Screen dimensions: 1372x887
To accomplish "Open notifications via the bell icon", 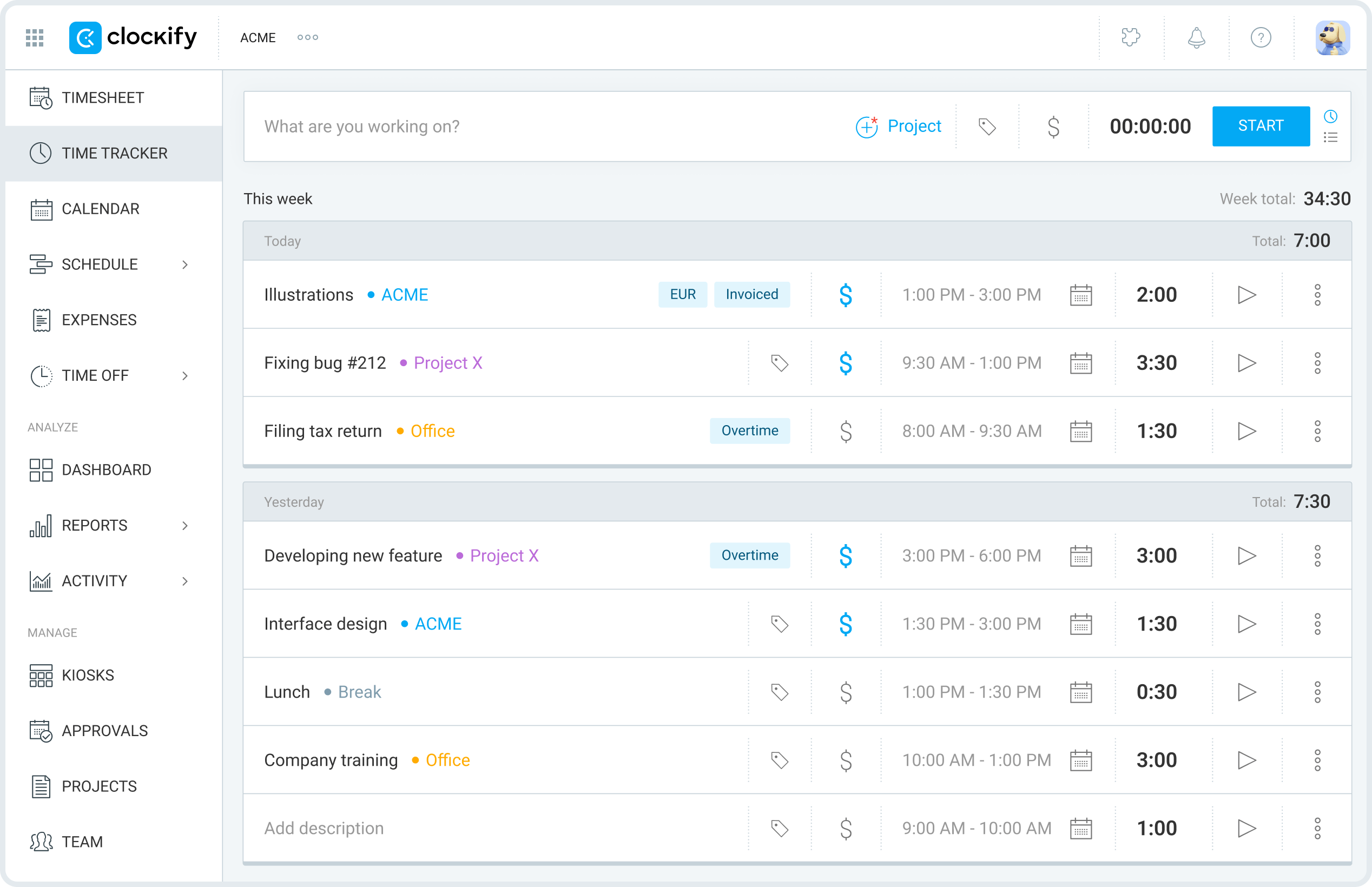I will [x=1196, y=37].
